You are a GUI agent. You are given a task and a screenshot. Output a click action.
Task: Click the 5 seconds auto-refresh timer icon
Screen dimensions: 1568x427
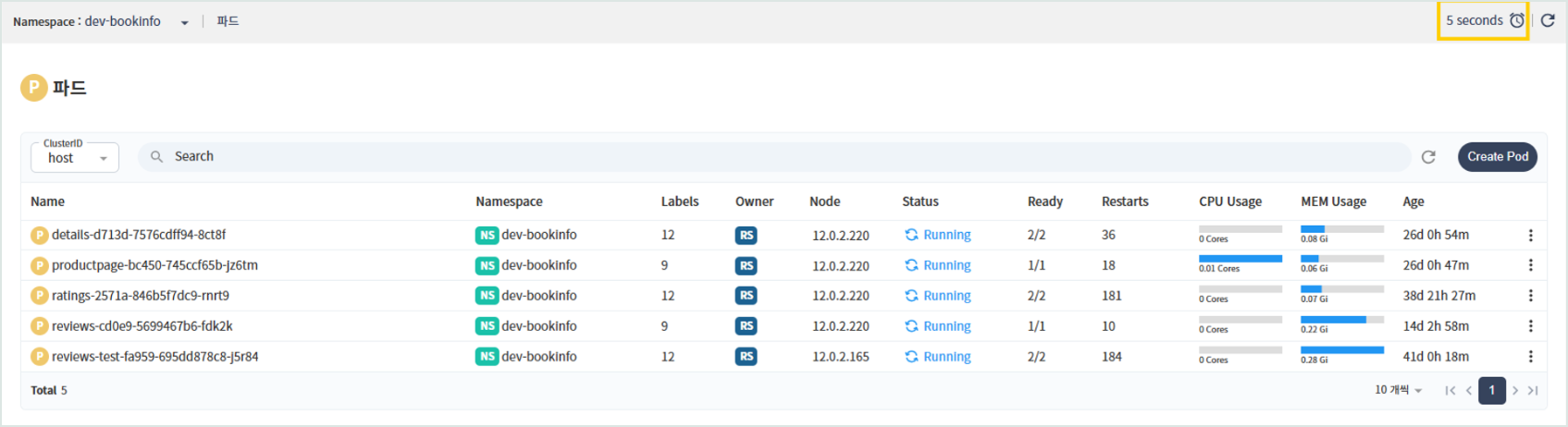pyautogui.click(x=1516, y=20)
